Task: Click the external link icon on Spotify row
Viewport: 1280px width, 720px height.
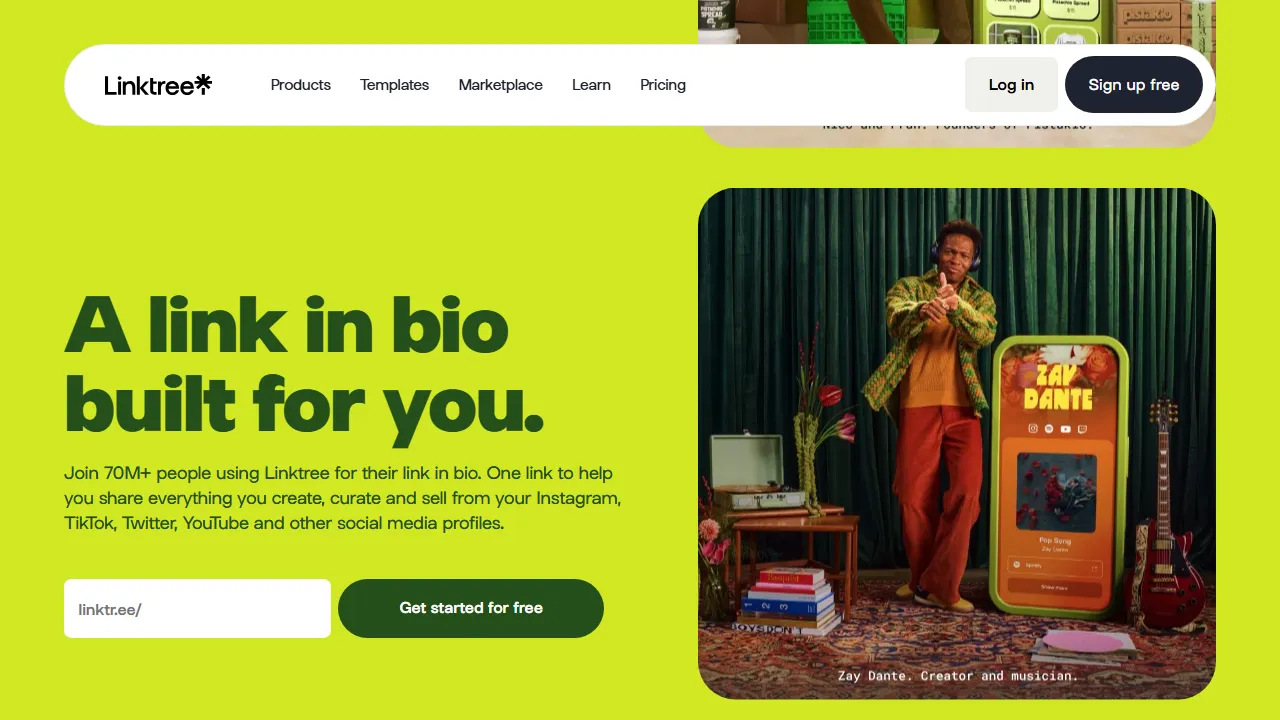Action: point(1094,569)
